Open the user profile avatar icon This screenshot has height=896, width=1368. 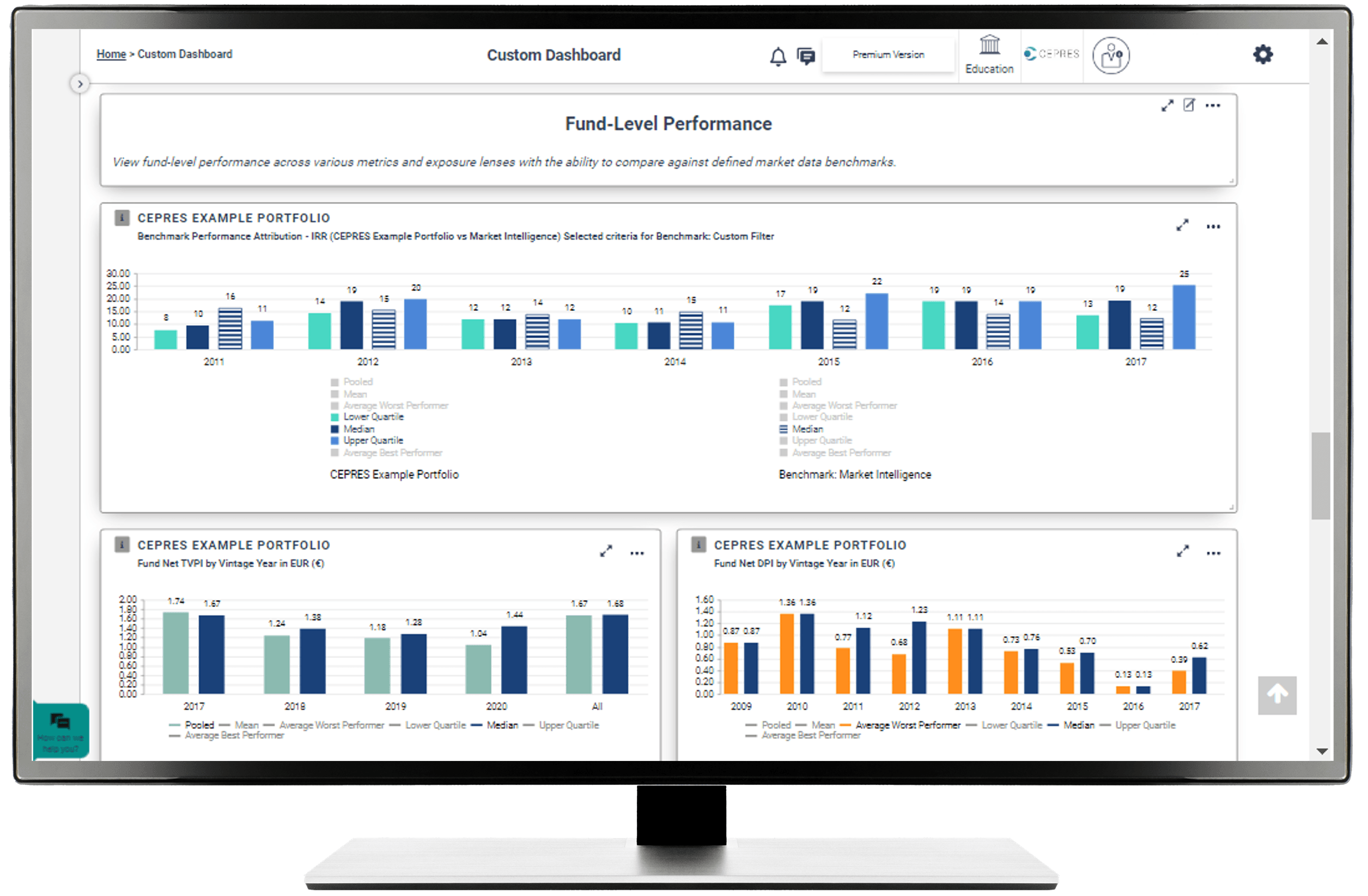click(x=1110, y=56)
